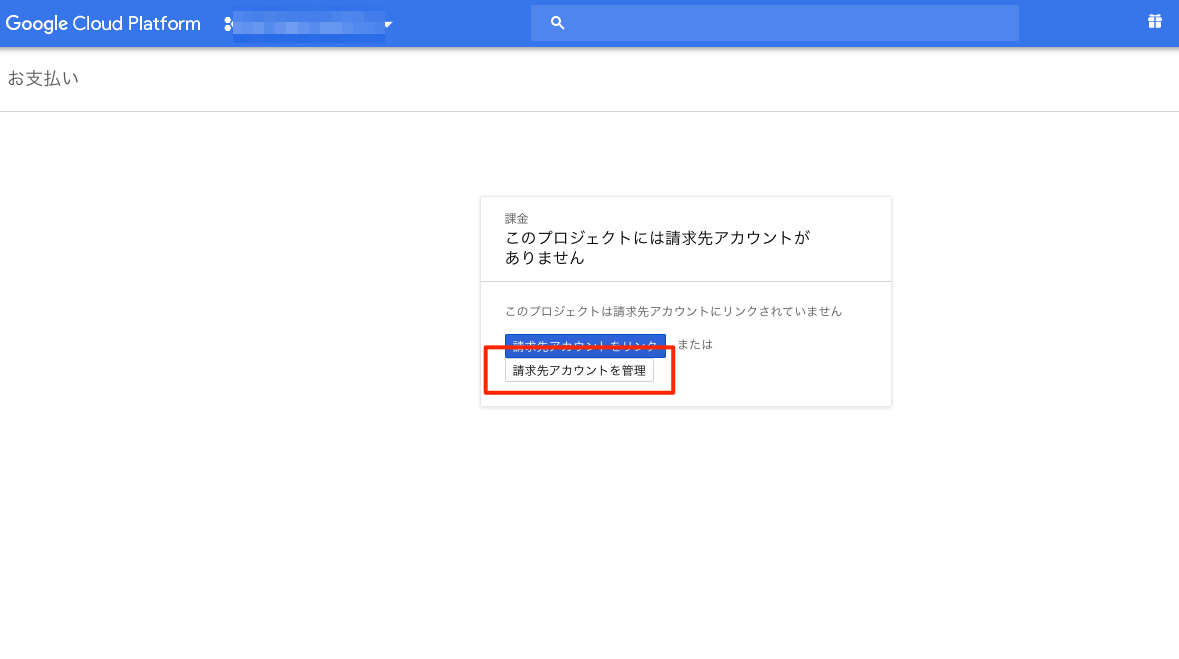The image size is (1179, 659).
Task: Click the このプロジェクトには請求先アカウントがありません heading
Action: pyautogui.click(x=657, y=248)
